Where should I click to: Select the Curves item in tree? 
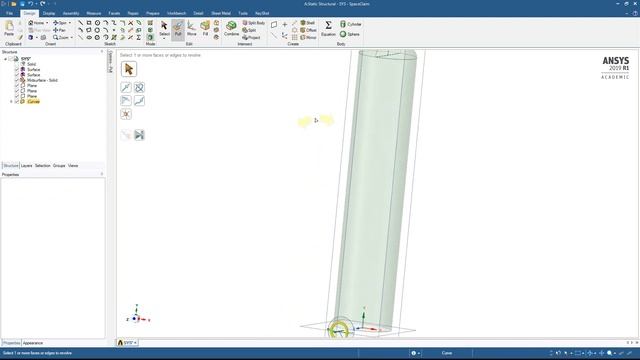click(x=33, y=102)
